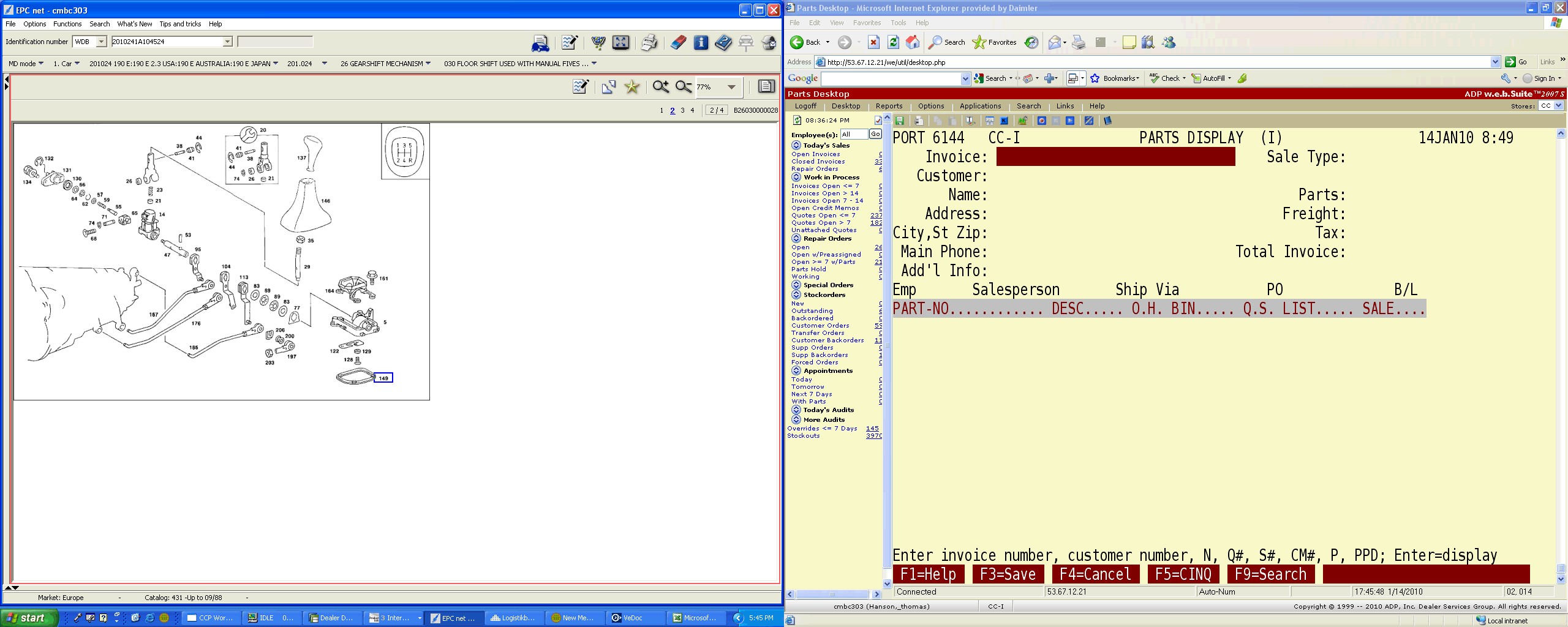Open the Reports menu in Parts Desktop
The width and height of the screenshot is (1568, 627).
tap(889, 106)
